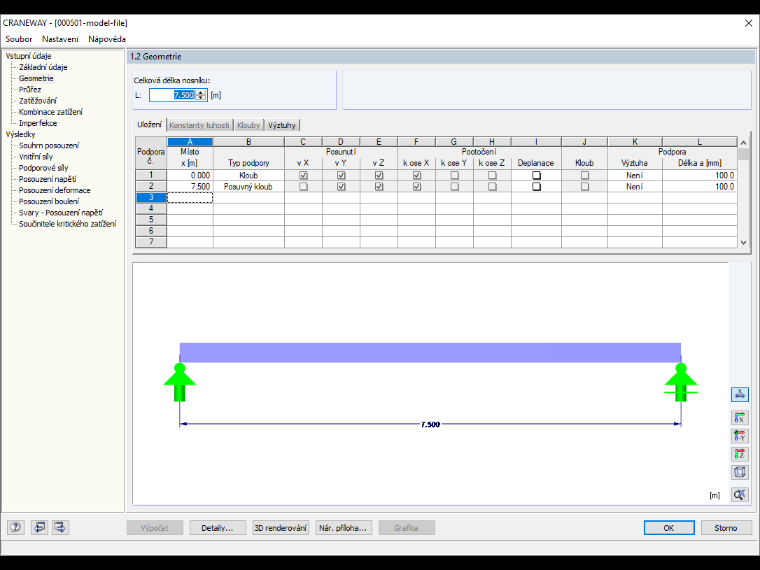Open Posouzení napětí results
The width and height of the screenshot is (760, 570).
[x=48, y=179]
